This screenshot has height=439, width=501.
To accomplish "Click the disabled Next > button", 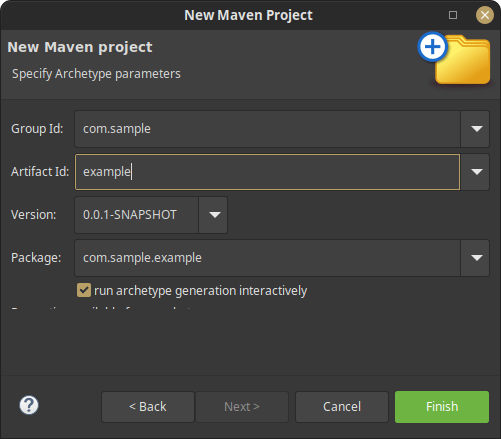I will pyautogui.click(x=242, y=407).
